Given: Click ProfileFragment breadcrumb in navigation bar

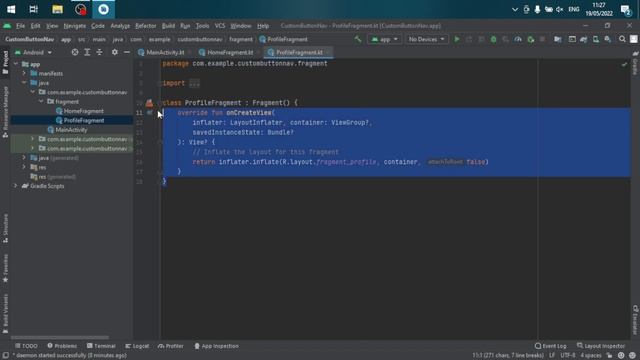Looking at the screenshot, I should 283,39.
